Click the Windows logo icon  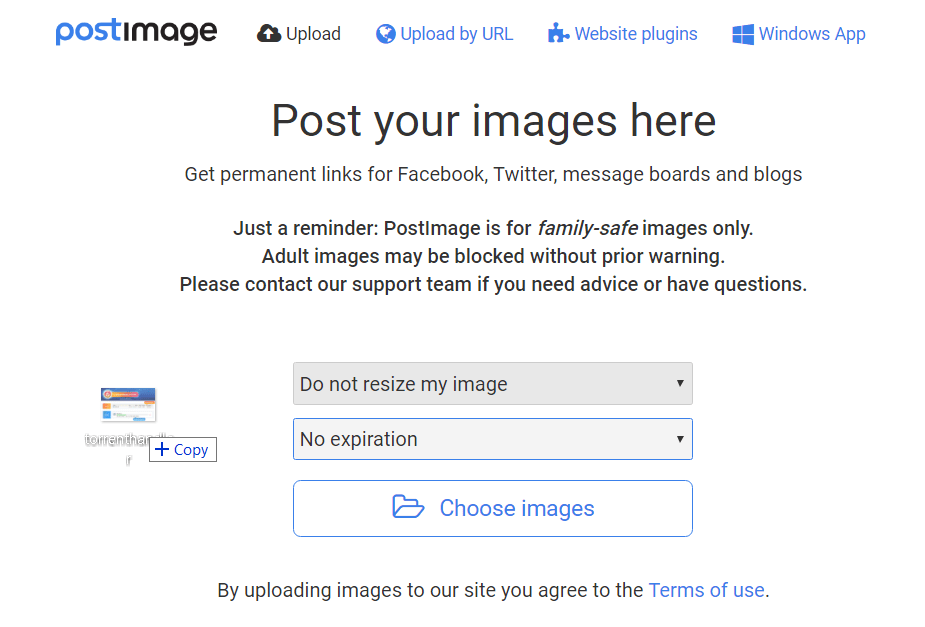coord(743,34)
